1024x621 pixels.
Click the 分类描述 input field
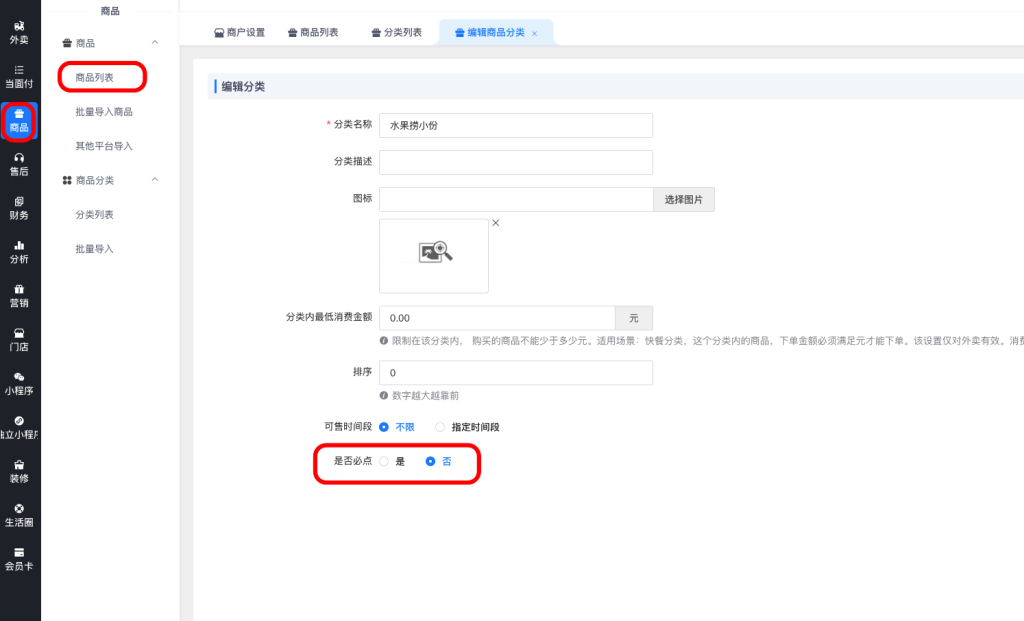click(515, 162)
